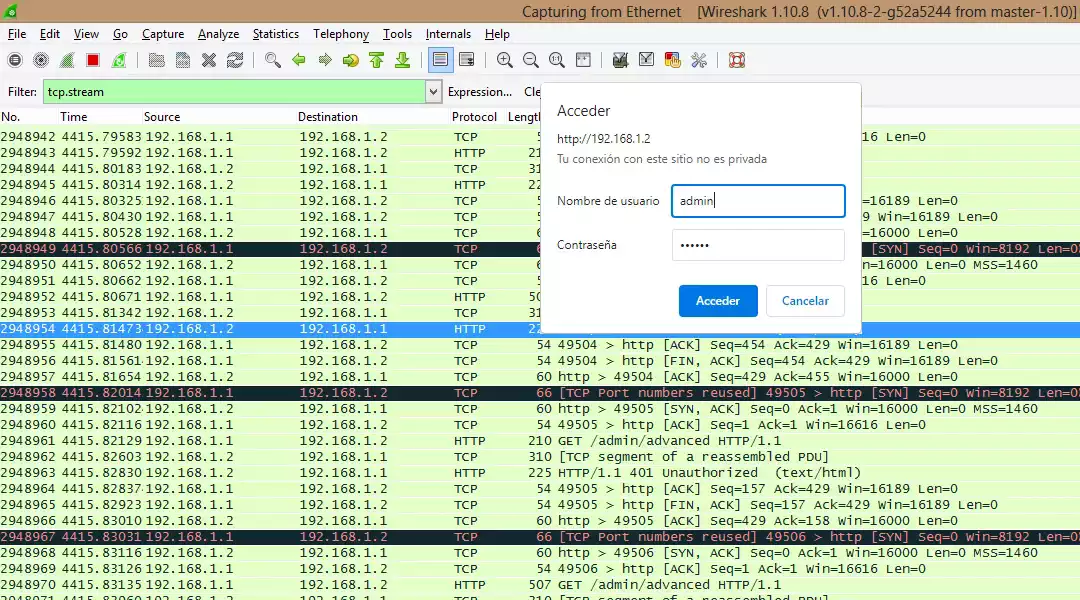Expand the filter history dropdown arrow
Screen dimensions: 1080x600
click(x=433, y=92)
